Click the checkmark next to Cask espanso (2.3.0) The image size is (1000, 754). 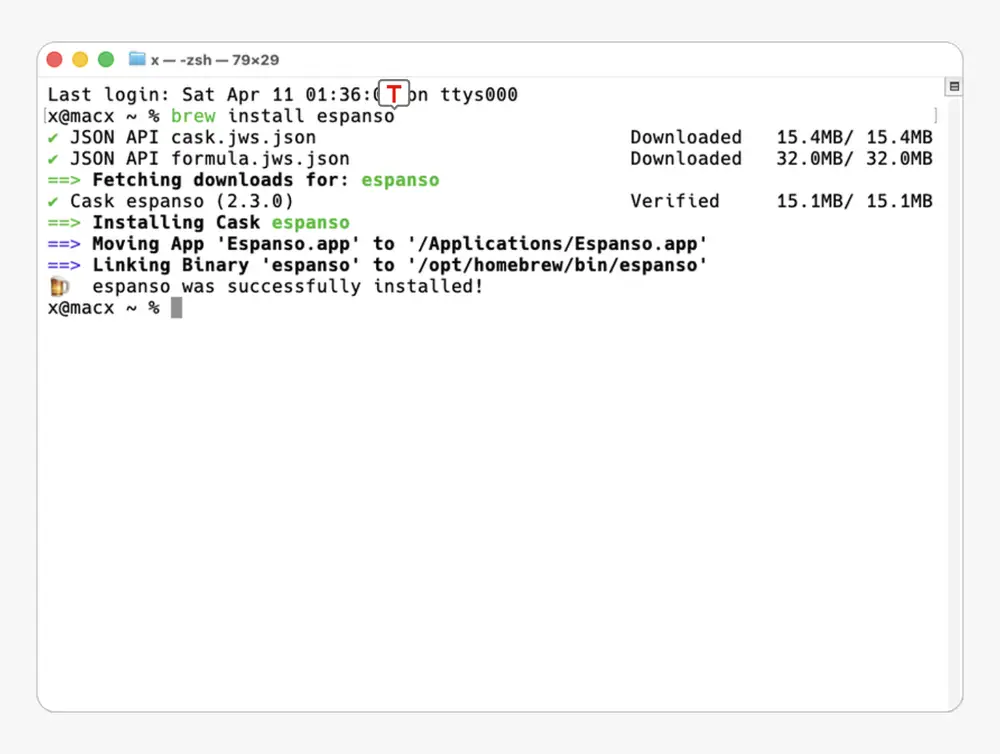pyautogui.click(x=53, y=202)
